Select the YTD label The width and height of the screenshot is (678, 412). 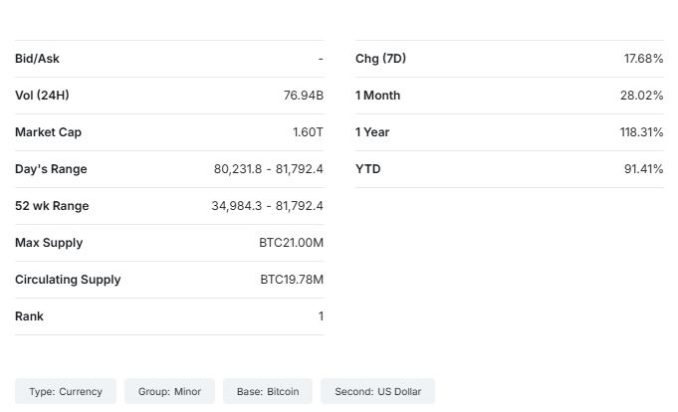(368, 169)
